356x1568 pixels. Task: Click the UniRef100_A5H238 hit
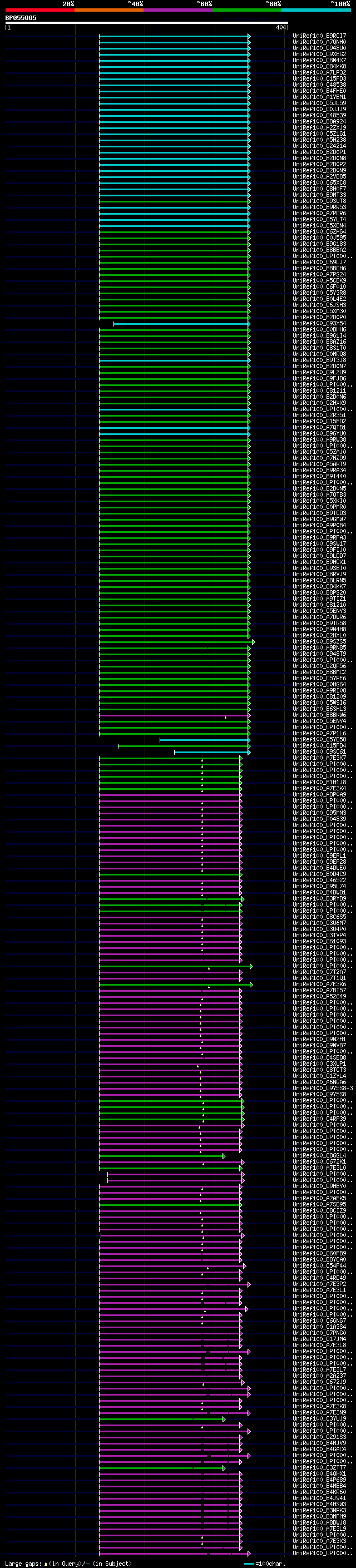(x=319, y=140)
